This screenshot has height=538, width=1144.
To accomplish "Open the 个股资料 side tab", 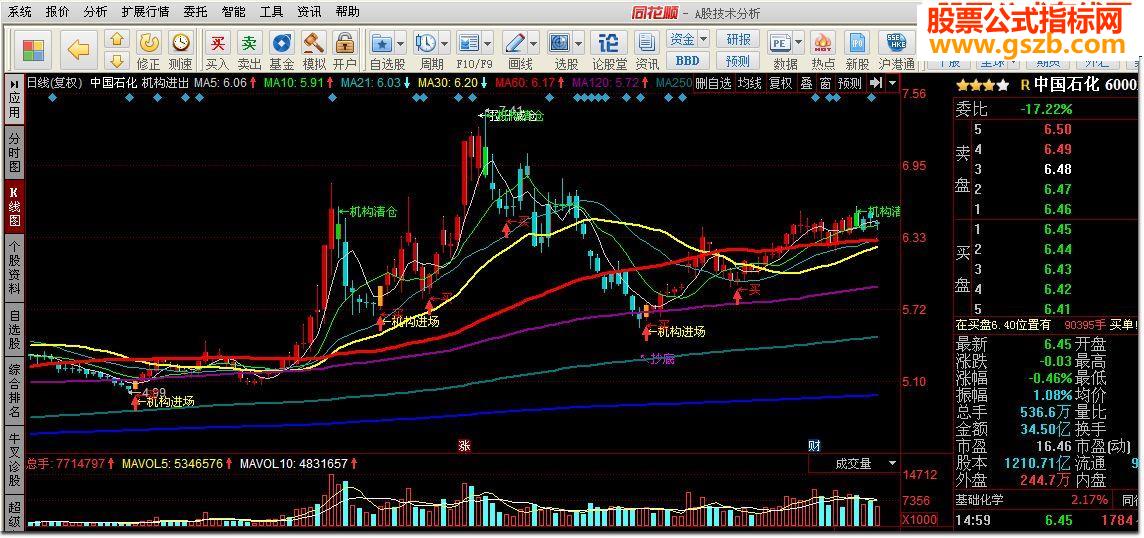I will pyautogui.click(x=15, y=267).
